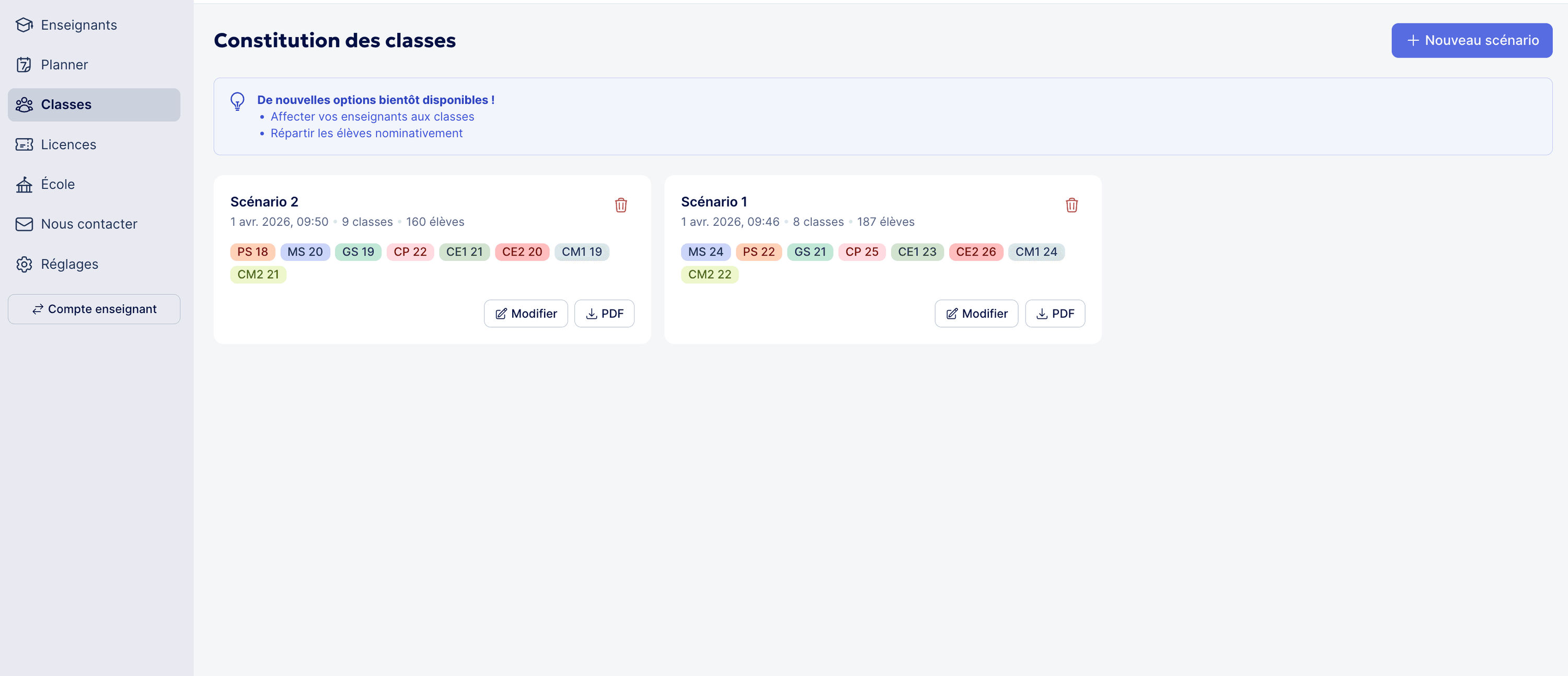Click the CE2 26 colored tag
1568x676 pixels.
click(975, 251)
